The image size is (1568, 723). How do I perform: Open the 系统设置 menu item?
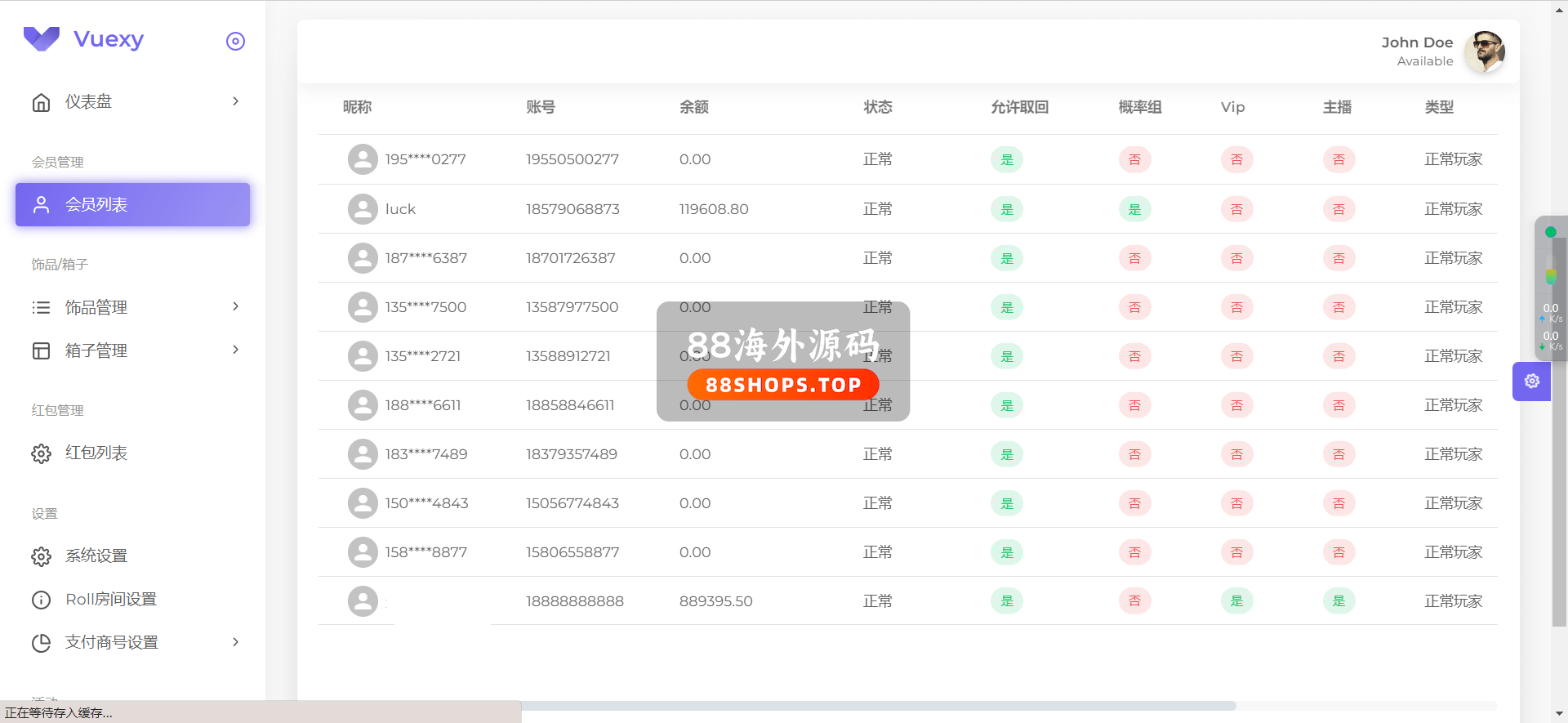tap(96, 556)
